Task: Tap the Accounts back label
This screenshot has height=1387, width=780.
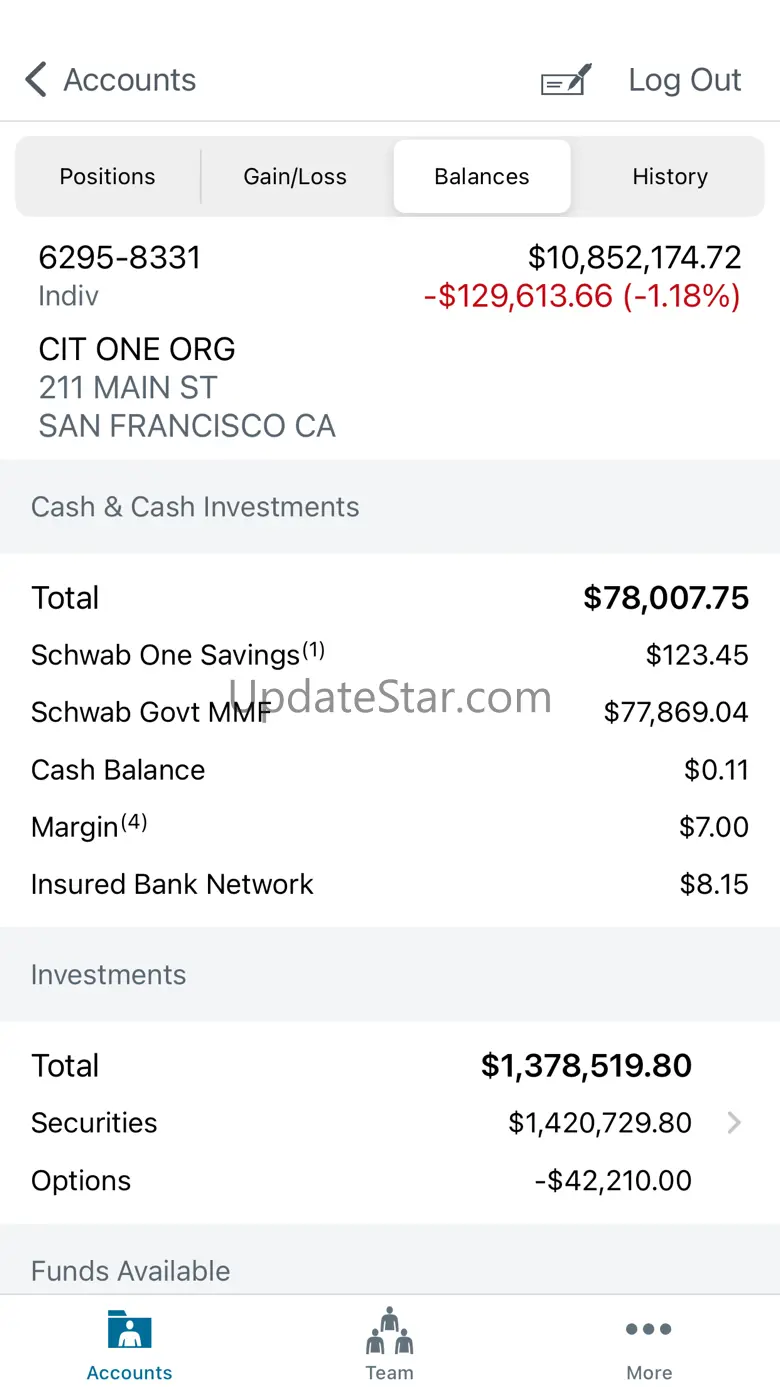Action: pyautogui.click(x=130, y=80)
